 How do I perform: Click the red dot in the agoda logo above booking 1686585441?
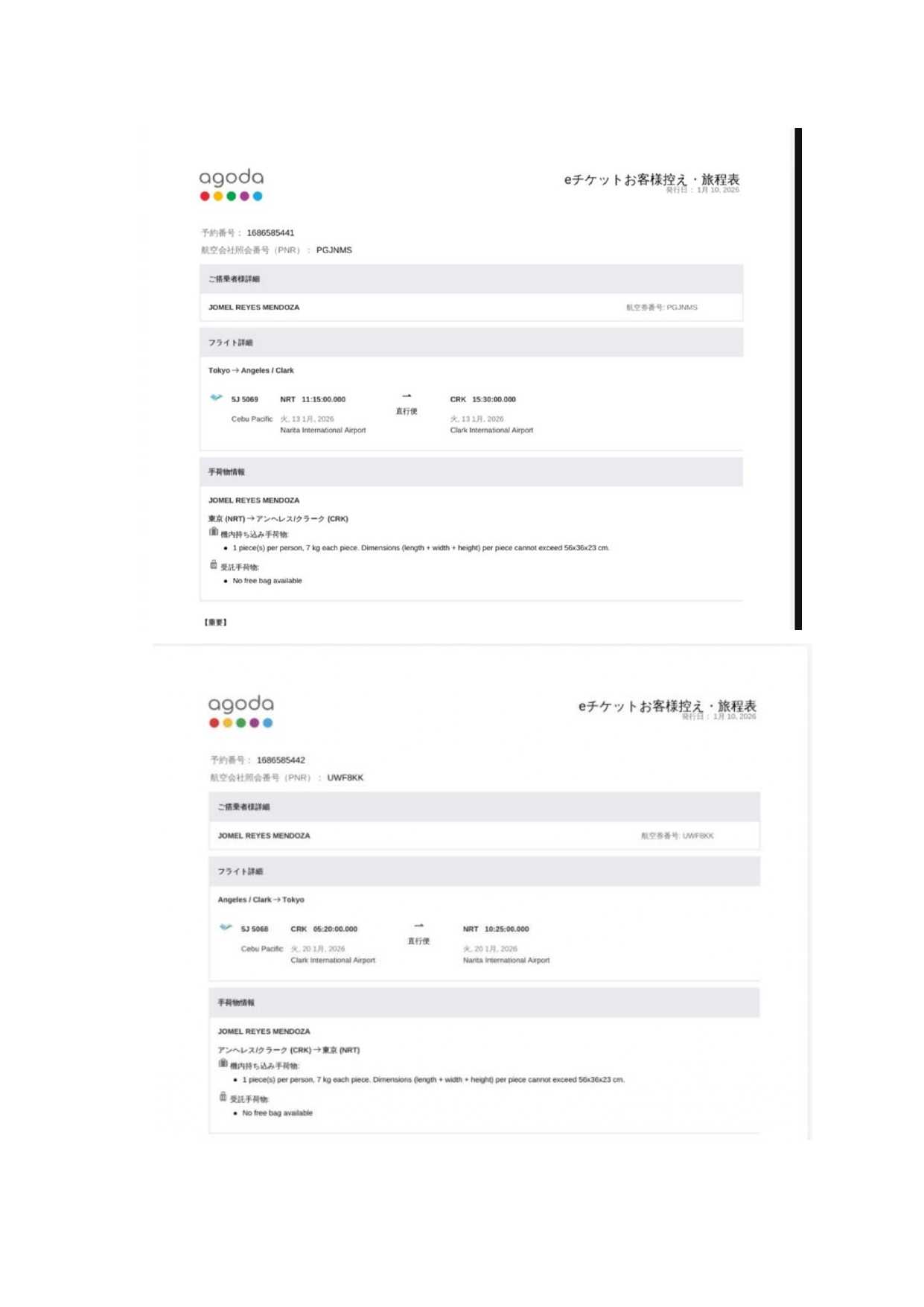click(205, 197)
